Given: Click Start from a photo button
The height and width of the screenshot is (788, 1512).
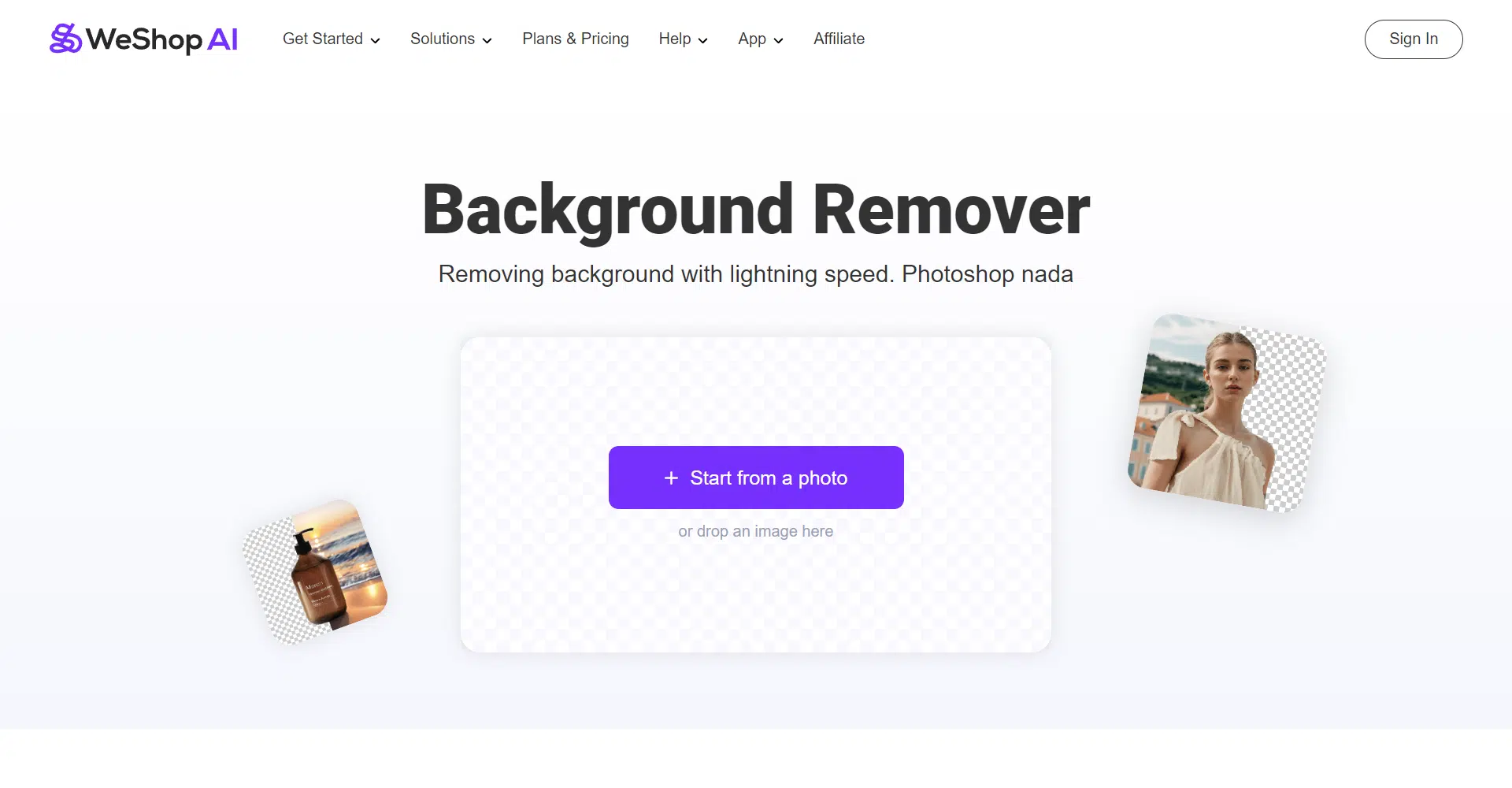Looking at the screenshot, I should click(x=756, y=478).
